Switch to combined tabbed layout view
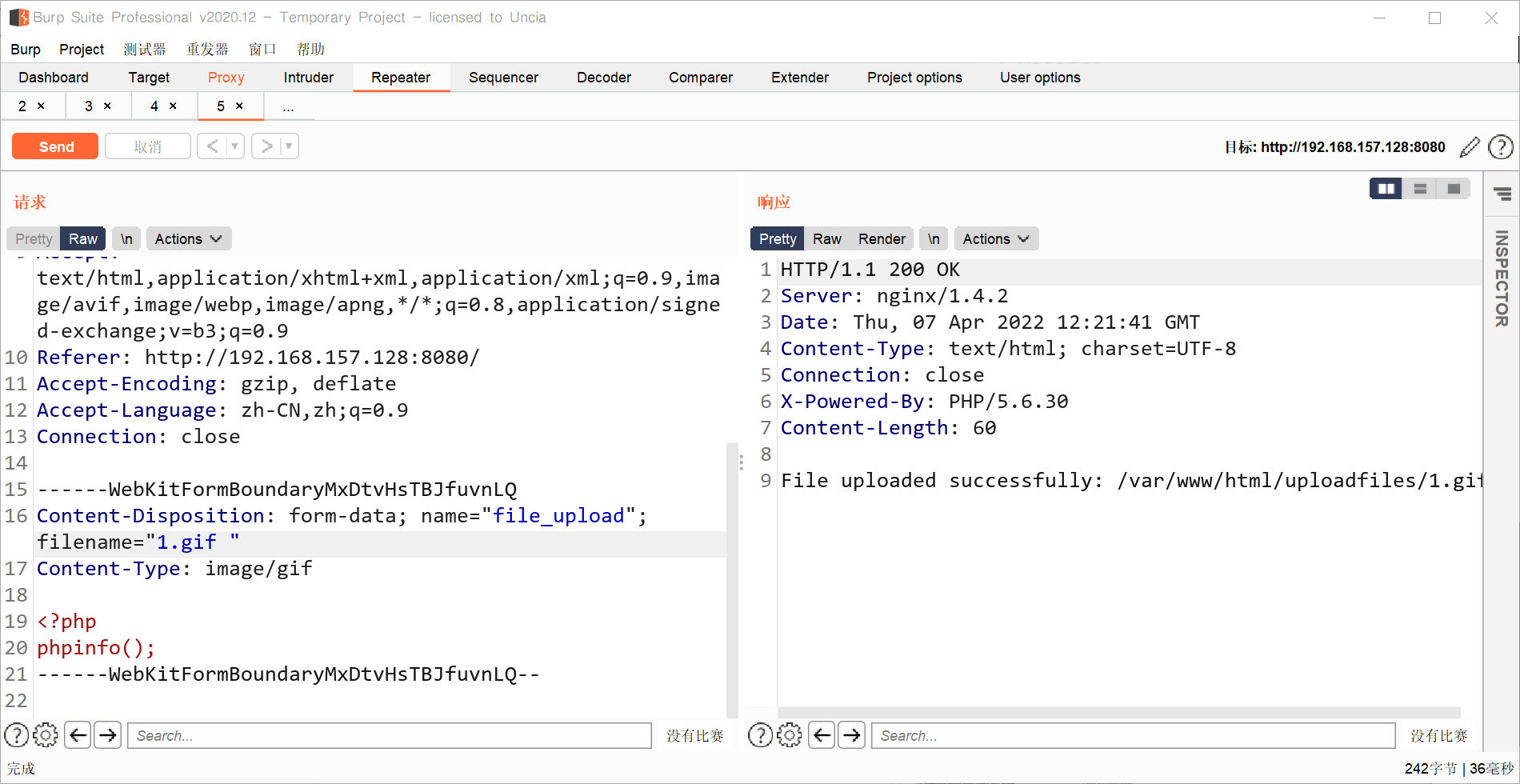Image resolution: width=1520 pixels, height=784 pixels. pos(1454,189)
